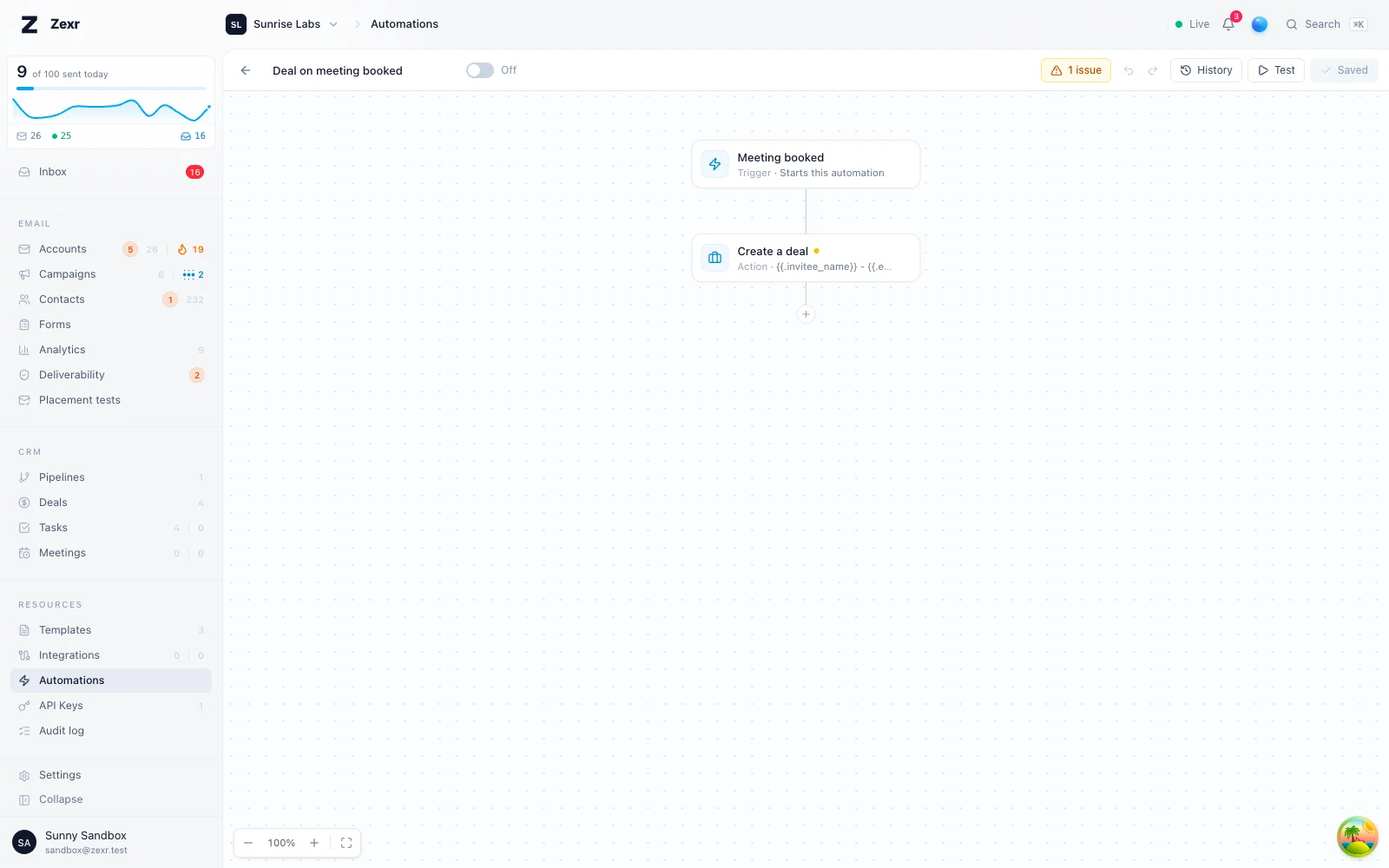
Task: Click the back arrow beside automation title
Action: point(246,70)
